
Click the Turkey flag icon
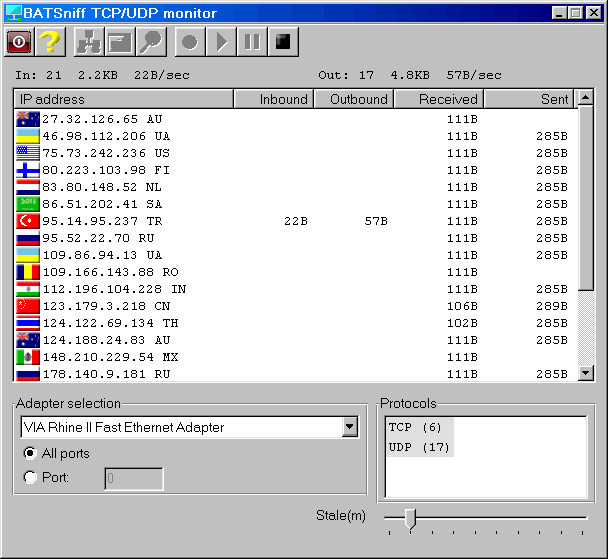pos(28,221)
